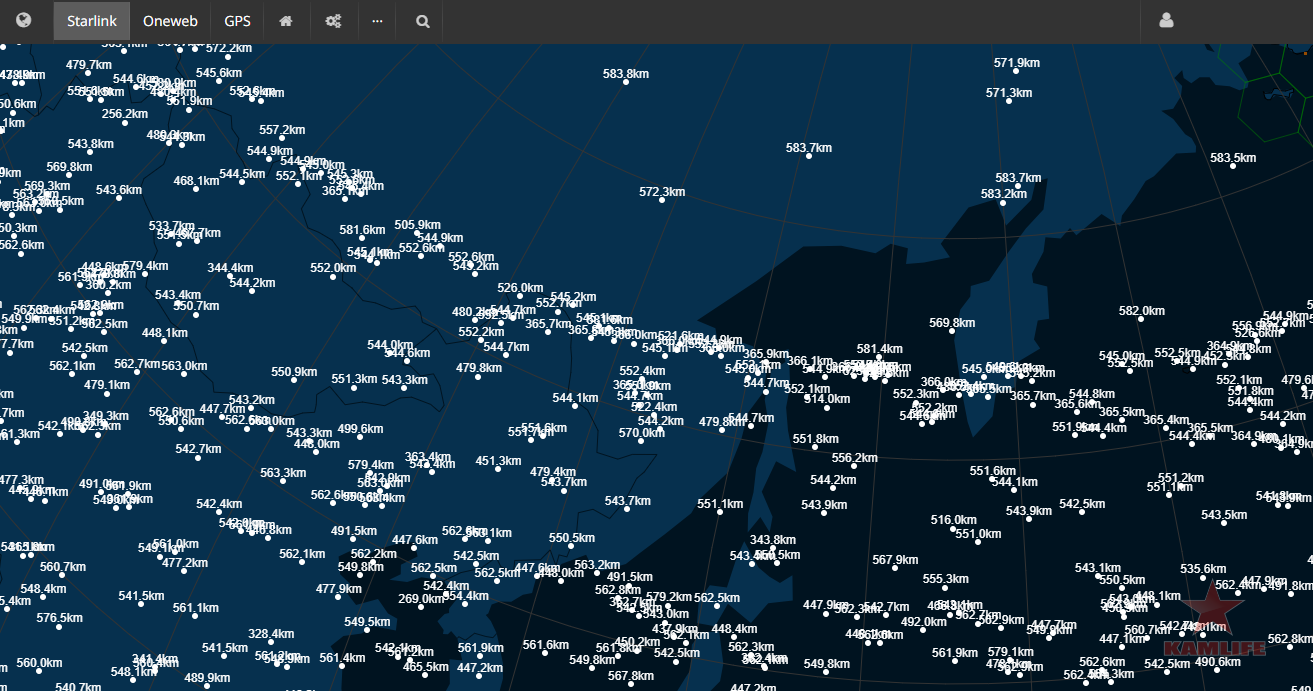Select satellite labeled 550.9km
1313x691 pixels.
pos(294,372)
